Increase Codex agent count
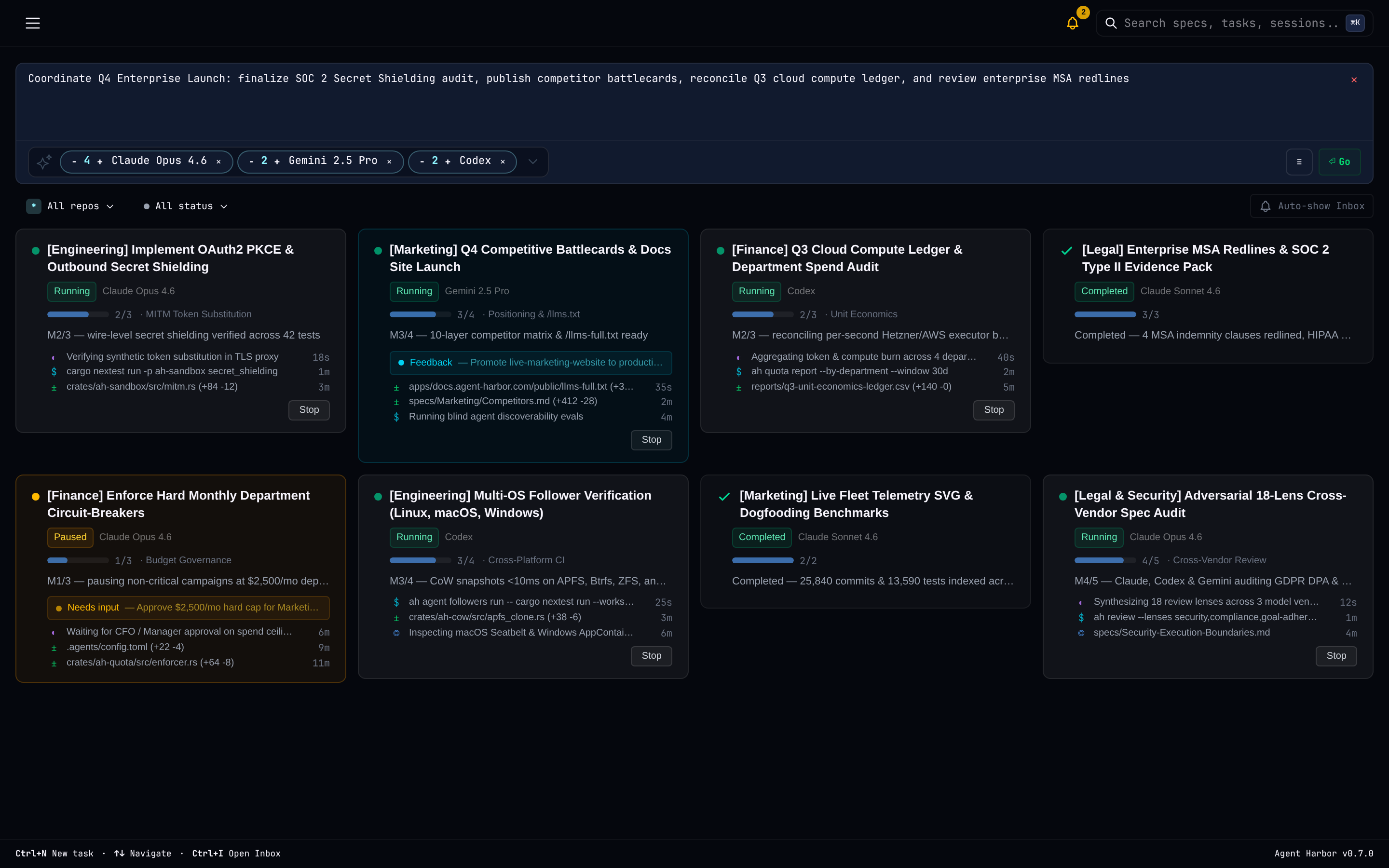The width and height of the screenshot is (1389, 868). click(x=448, y=162)
